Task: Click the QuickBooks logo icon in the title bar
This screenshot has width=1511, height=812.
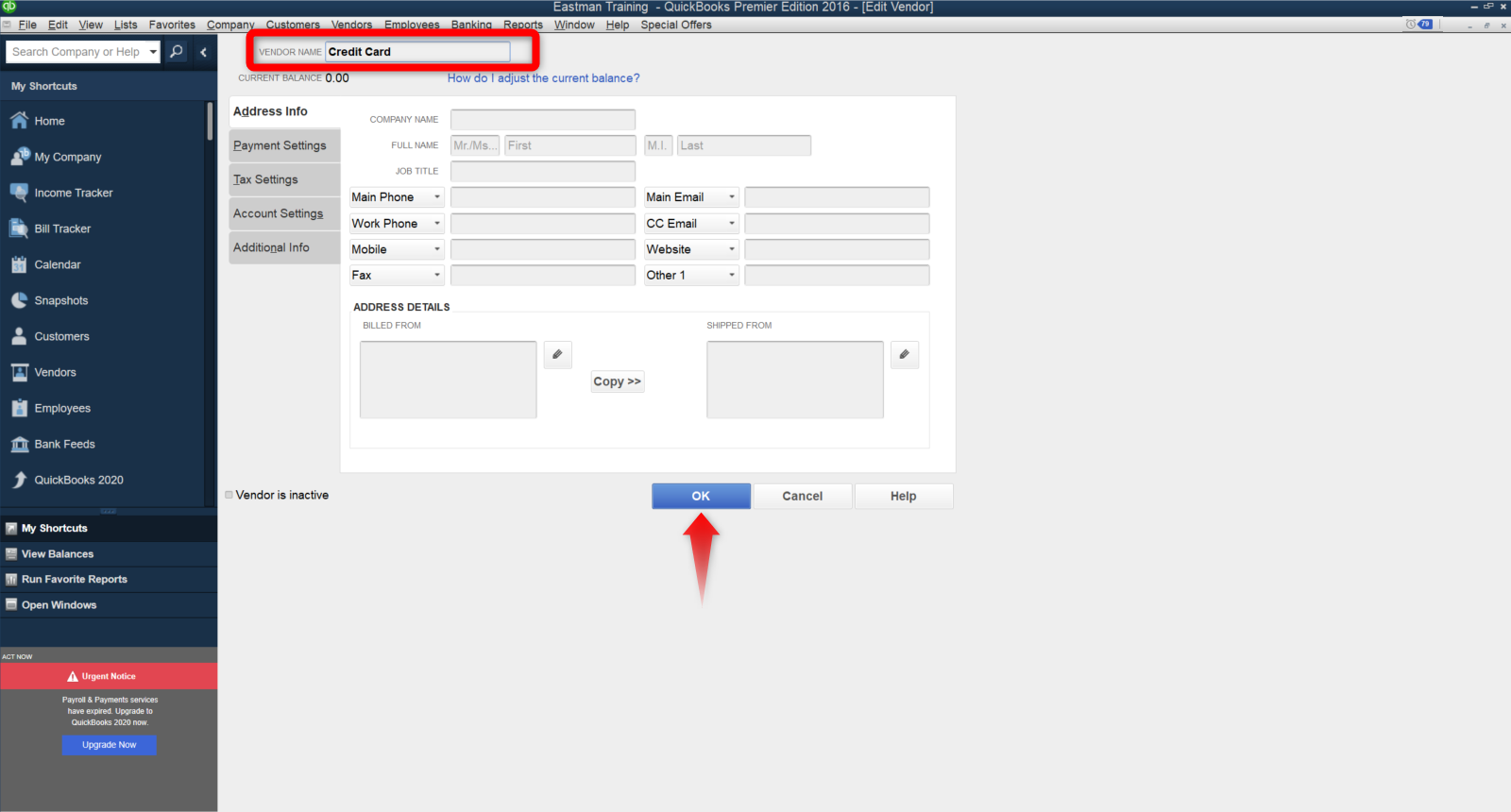Action: (x=8, y=7)
